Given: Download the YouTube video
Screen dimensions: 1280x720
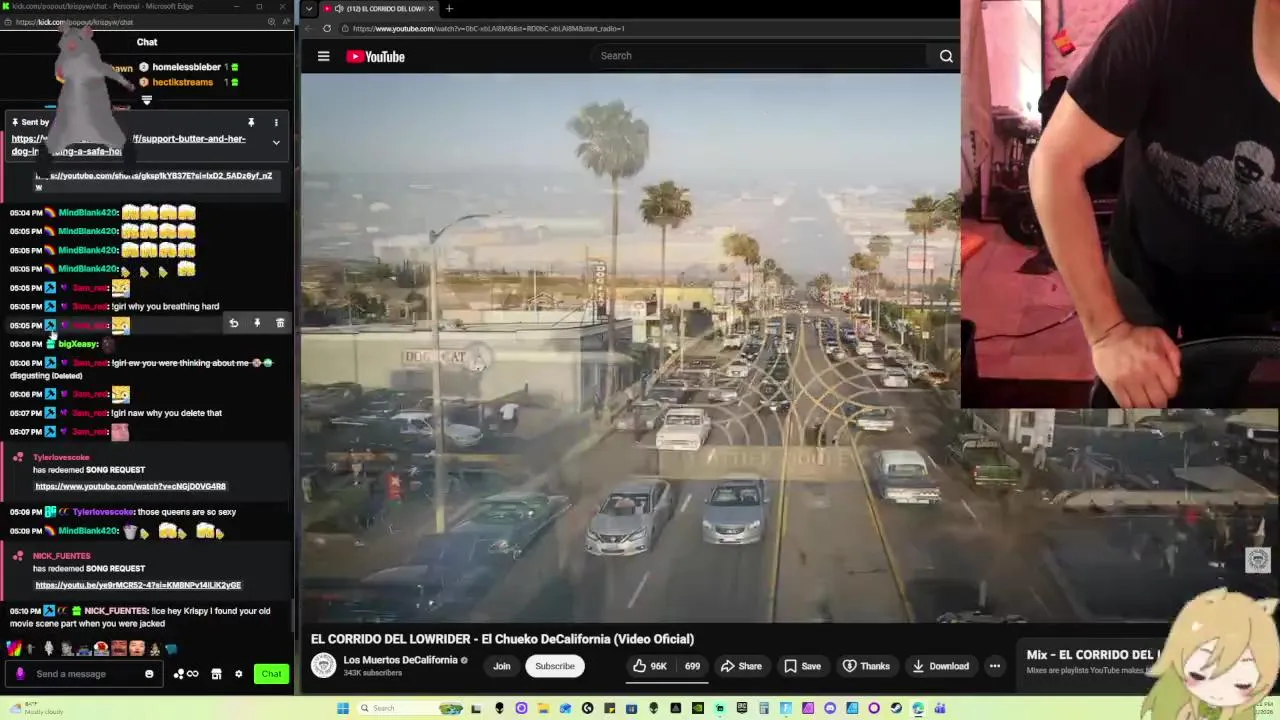Looking at the screenshot, I should click(940, 666).
